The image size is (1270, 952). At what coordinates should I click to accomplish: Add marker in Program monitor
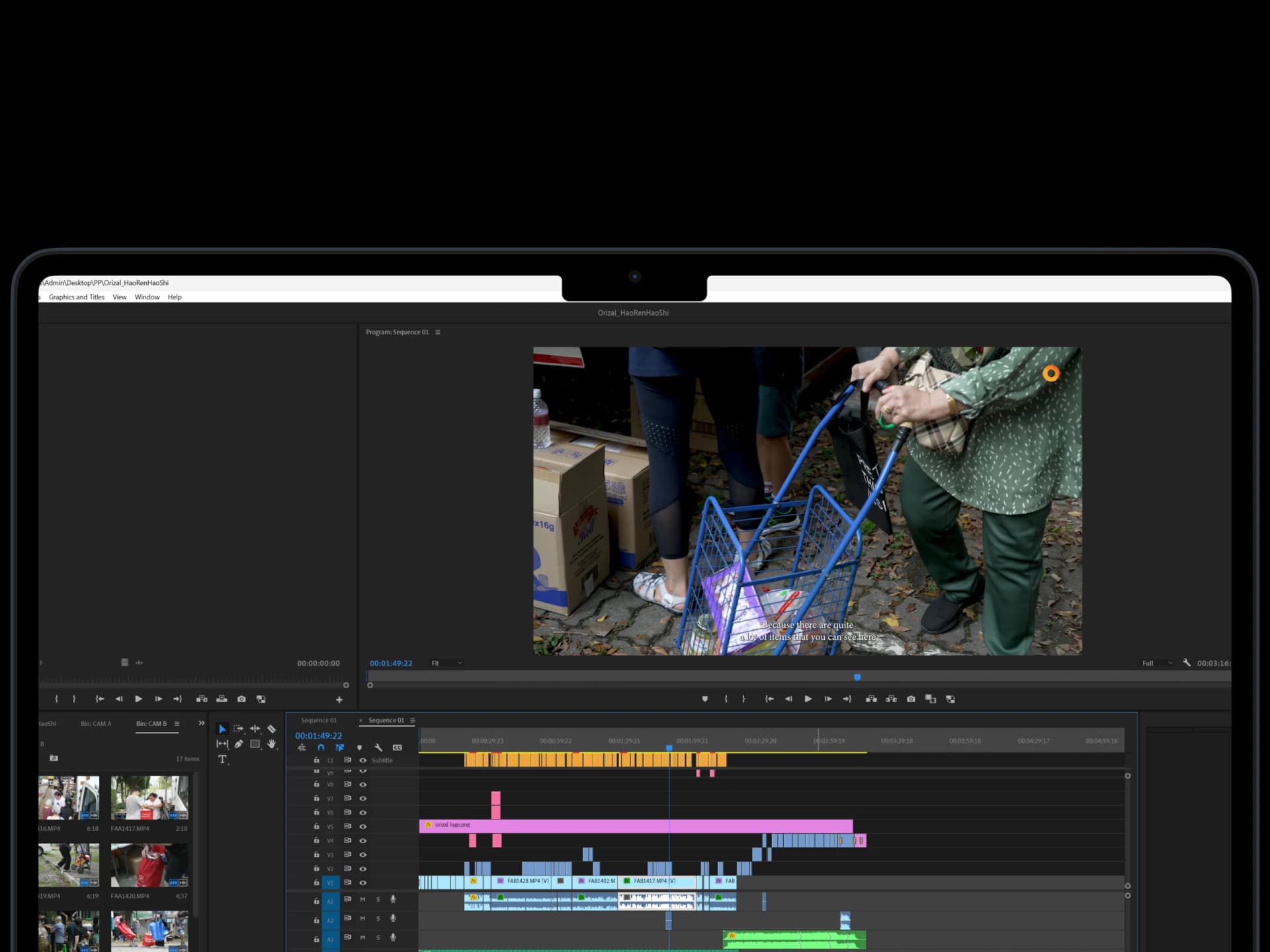(705, 699)
